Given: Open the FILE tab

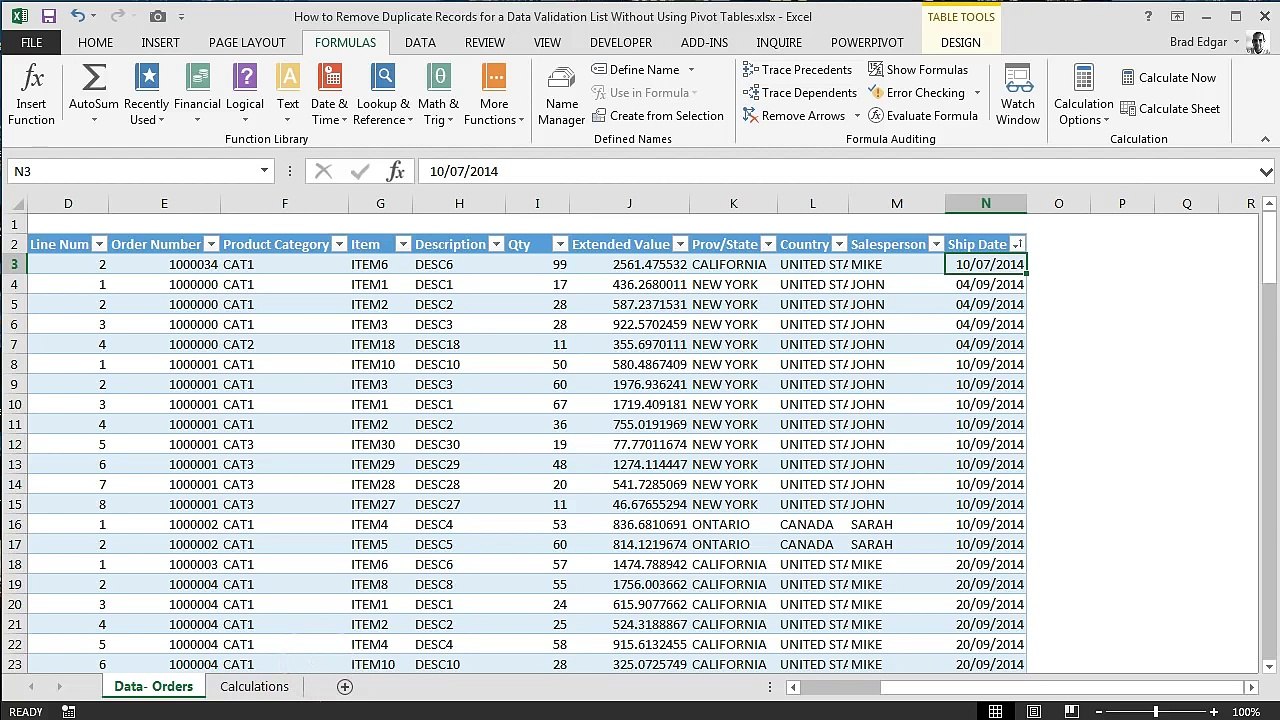Looking at the screenshot, I should 31,43.
